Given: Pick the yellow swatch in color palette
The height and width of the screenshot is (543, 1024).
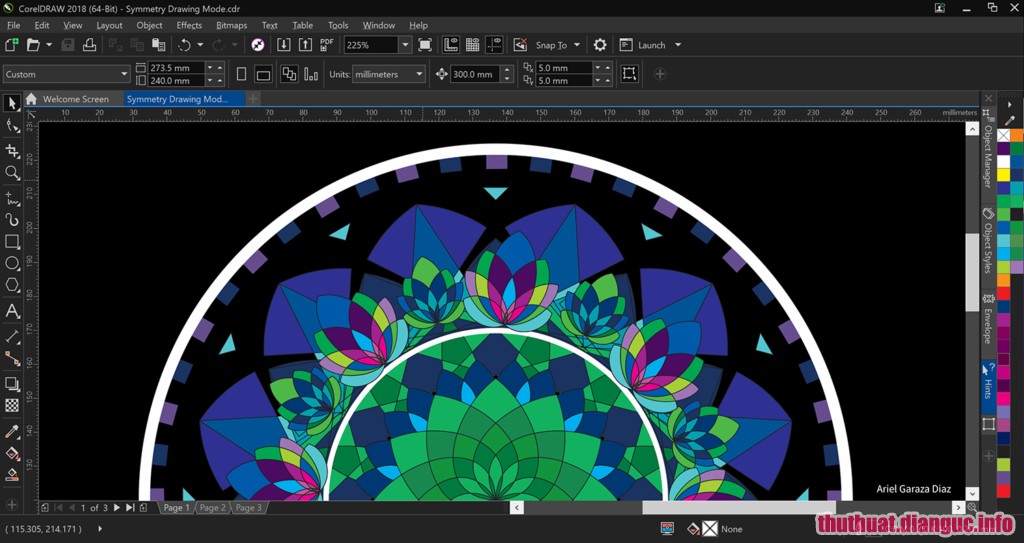Looking at the screenshot, I should 1003,174.
